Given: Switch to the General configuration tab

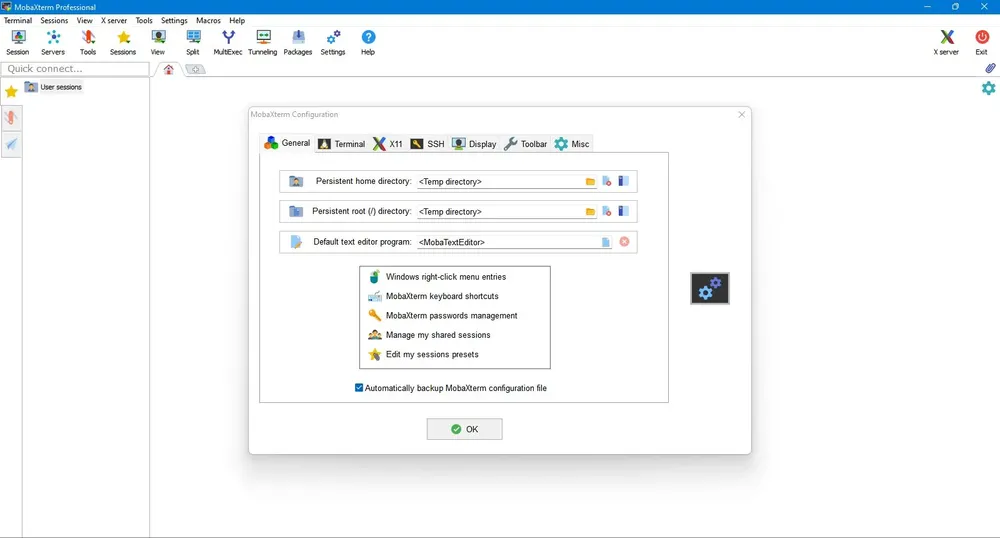Looking at the screenshot, I should pos(288,143).
